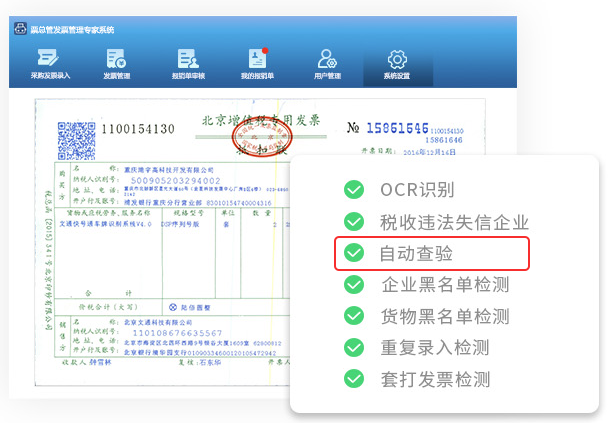This screenshot has height=423, width=608.
Task: Select the 重复录入检测 label
Action: [x=435, y=348]
